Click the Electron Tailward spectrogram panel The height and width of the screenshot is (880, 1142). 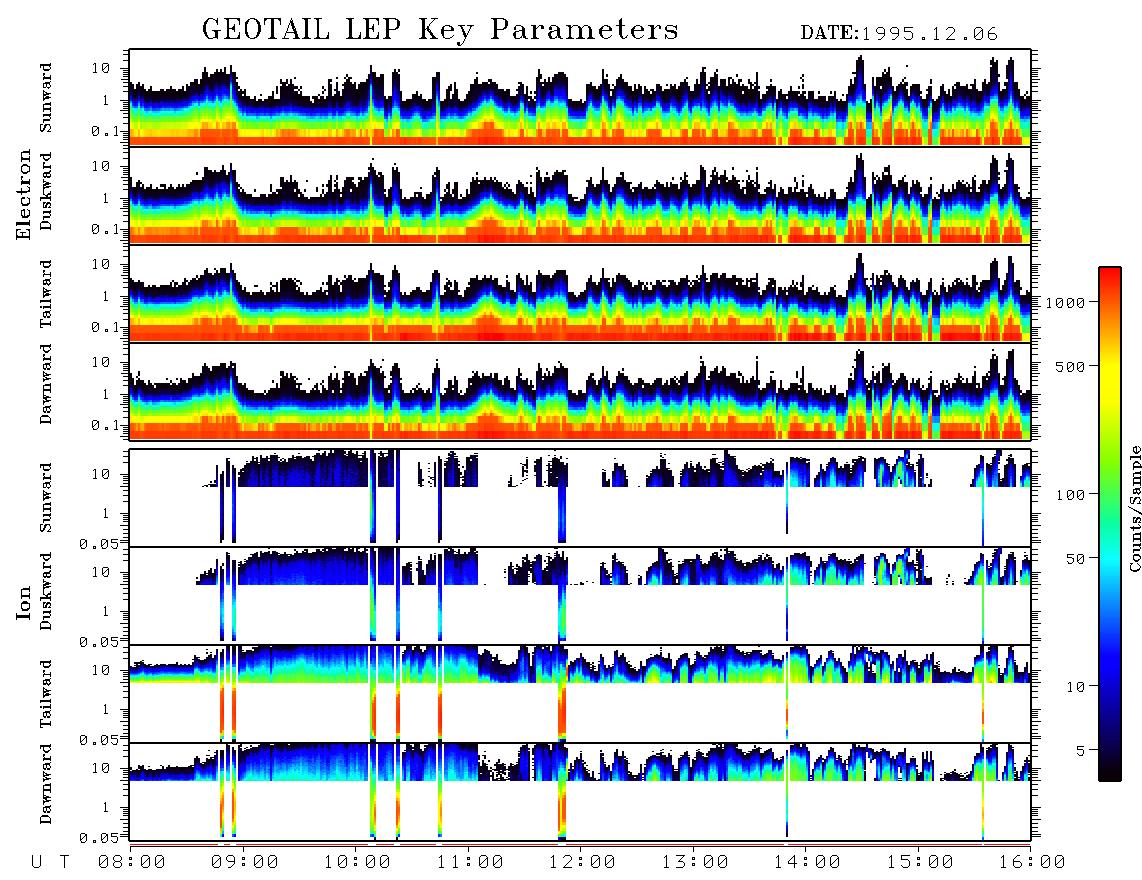pos(580,294)
